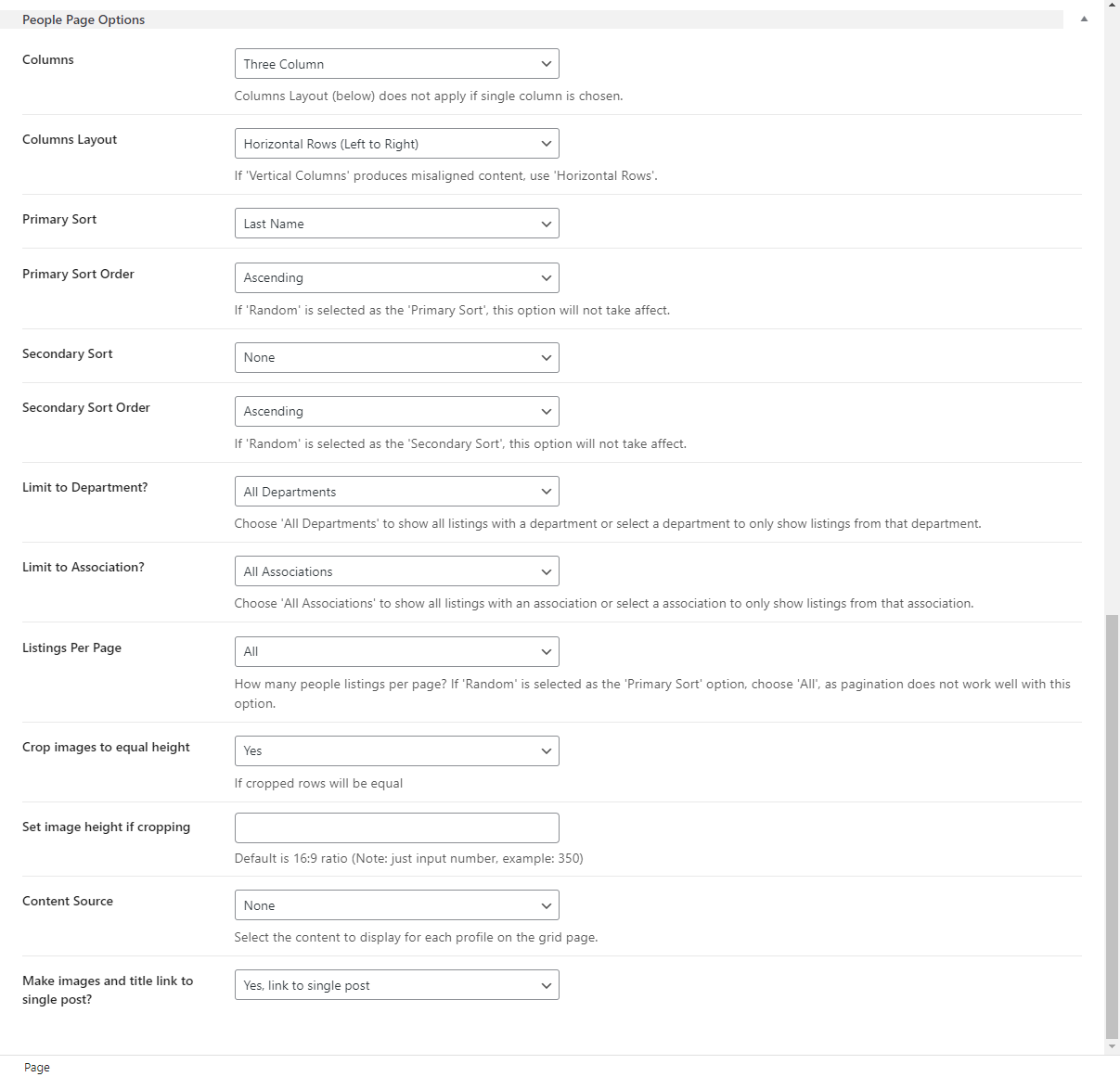Change the Secondary Sort Order dropdown

[x=396, y=411]
